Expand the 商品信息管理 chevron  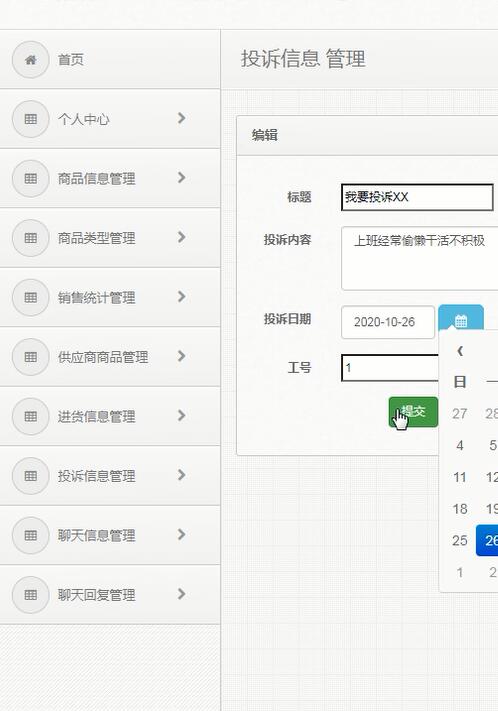pyautogui.click(x=181, y=177)
